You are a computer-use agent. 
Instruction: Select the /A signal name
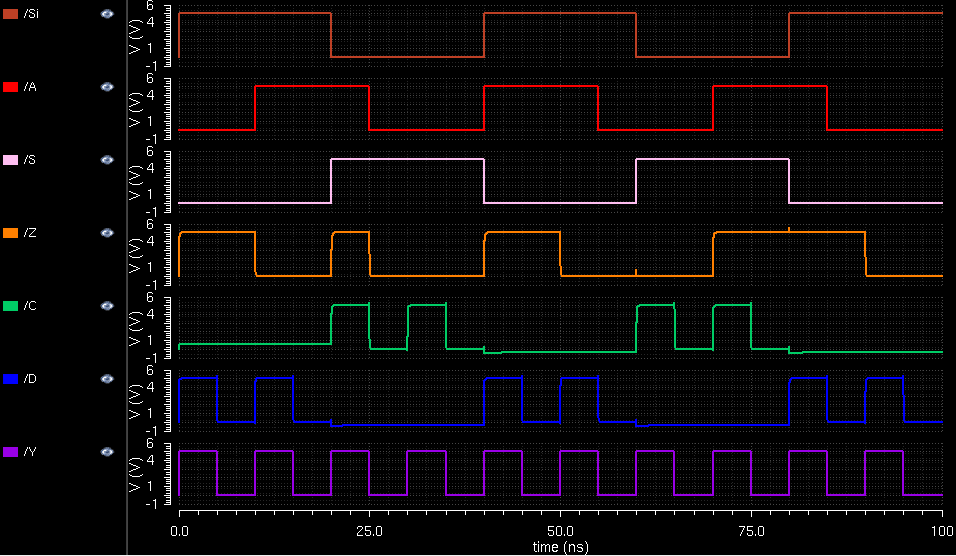[30, 87]
